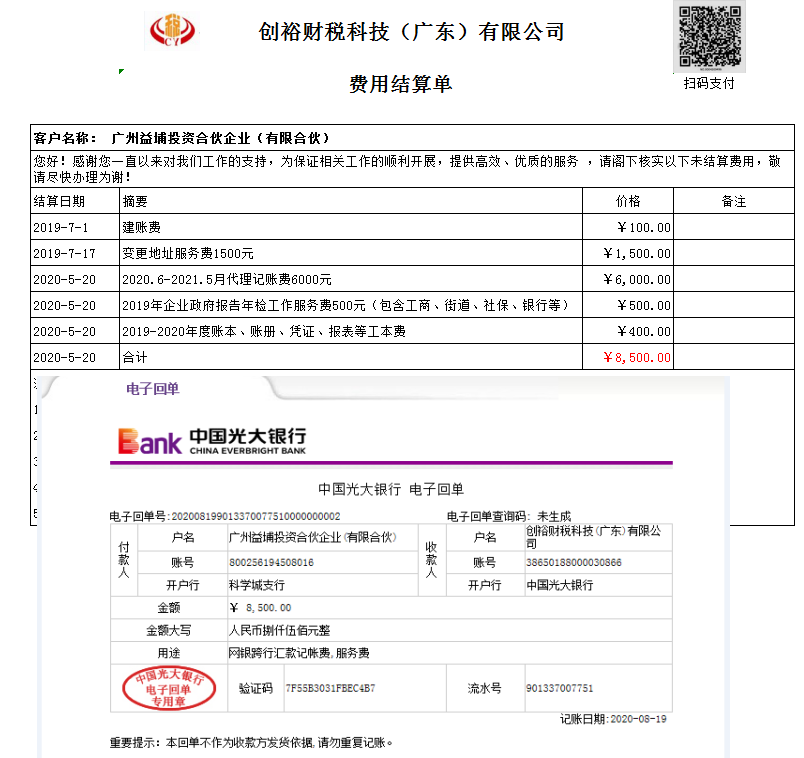
Task: Click the 合计 total label cell
Action: [x=351, y=357]
